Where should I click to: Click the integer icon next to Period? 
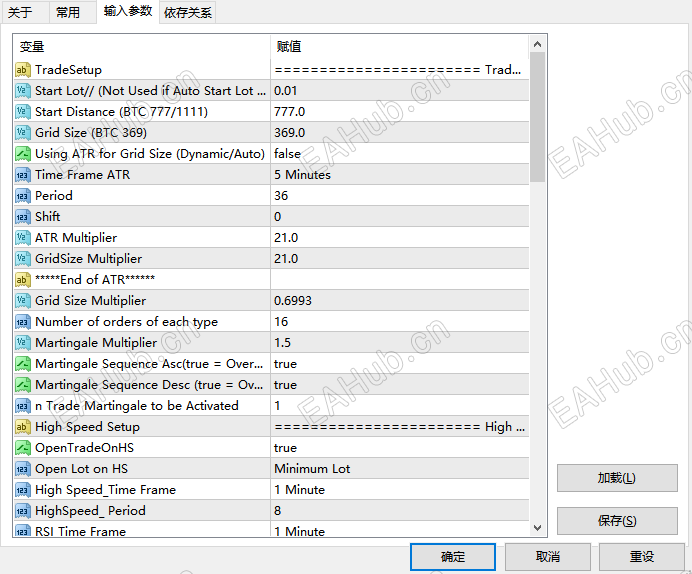(23, 196)
